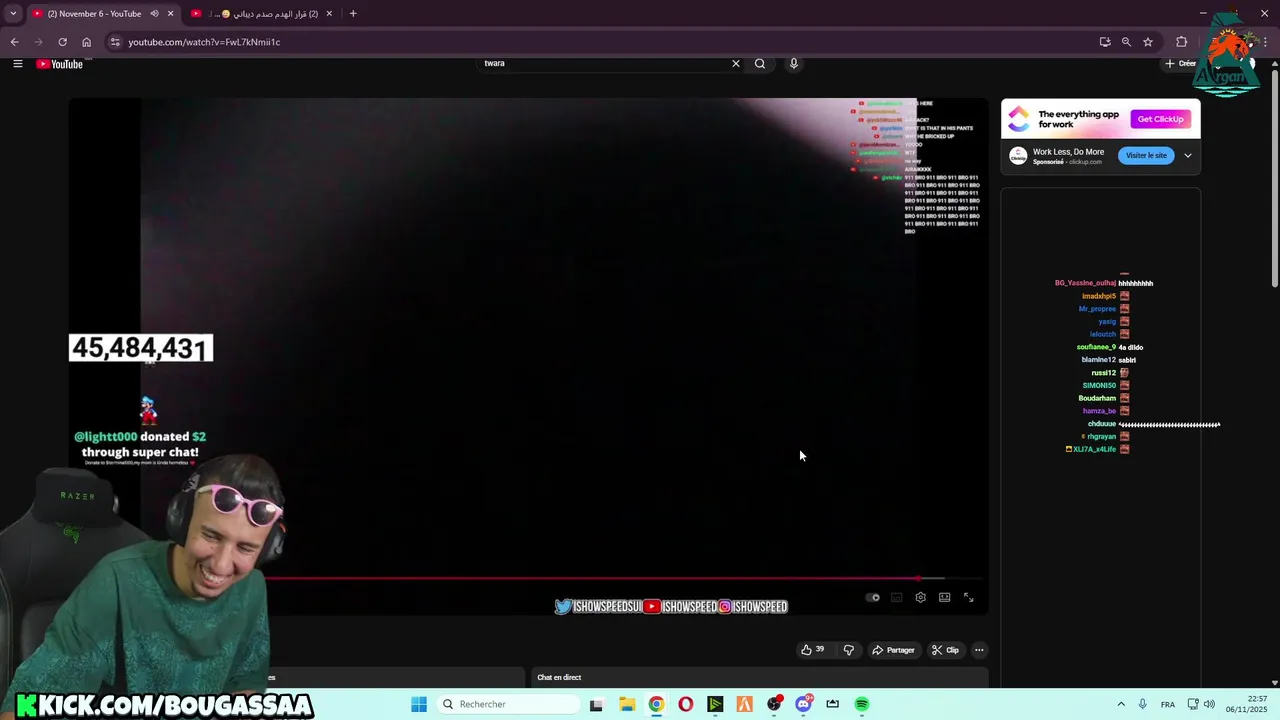Open the YouTube hamburger guide menu

pos(17,64)
